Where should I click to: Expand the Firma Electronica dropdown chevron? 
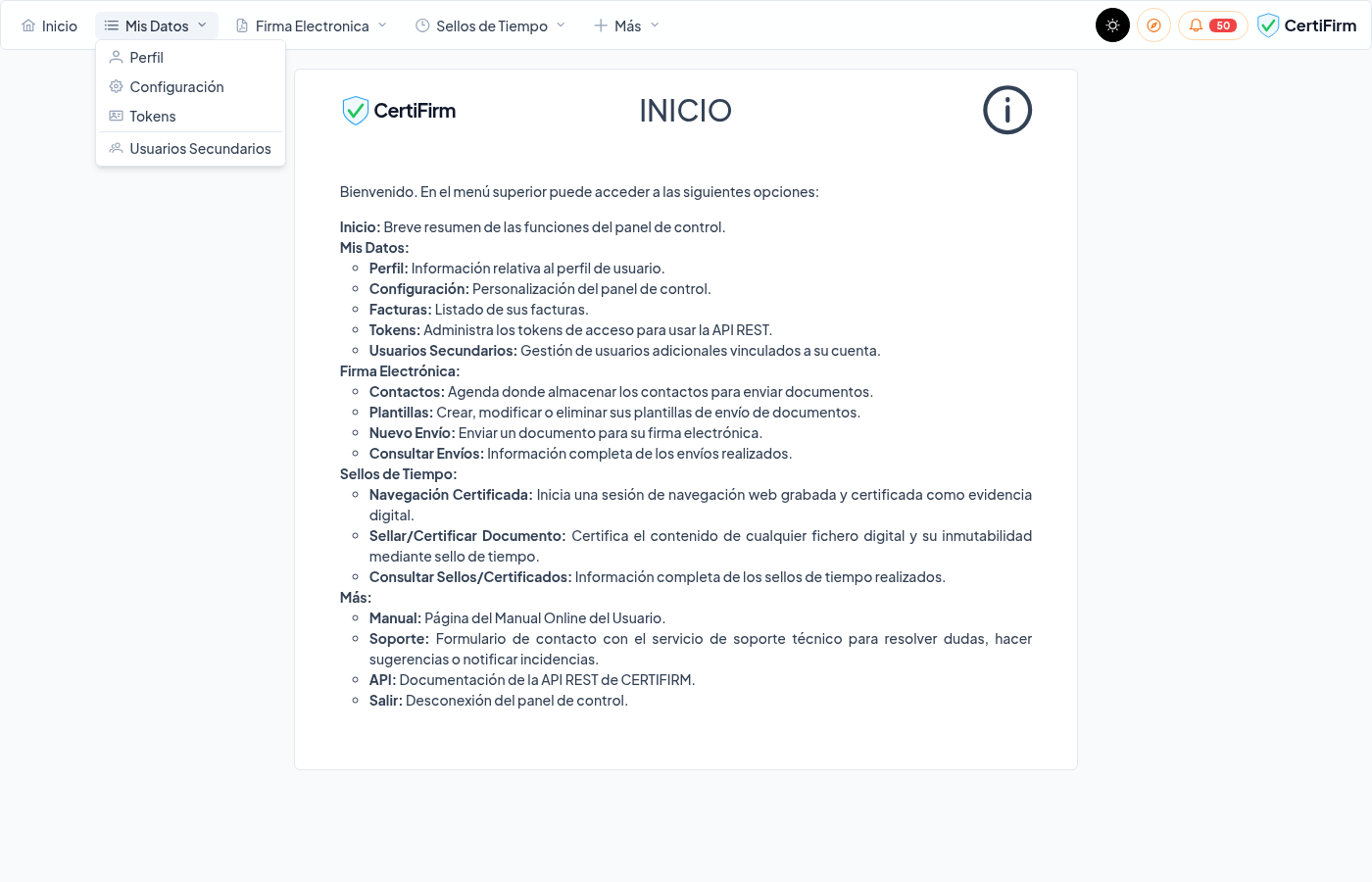382,25
